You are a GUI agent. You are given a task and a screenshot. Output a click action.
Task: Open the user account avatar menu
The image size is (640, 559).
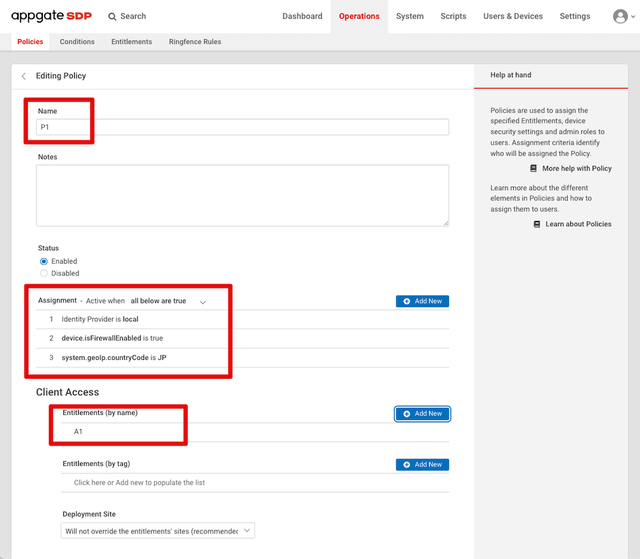click(621, 16)
